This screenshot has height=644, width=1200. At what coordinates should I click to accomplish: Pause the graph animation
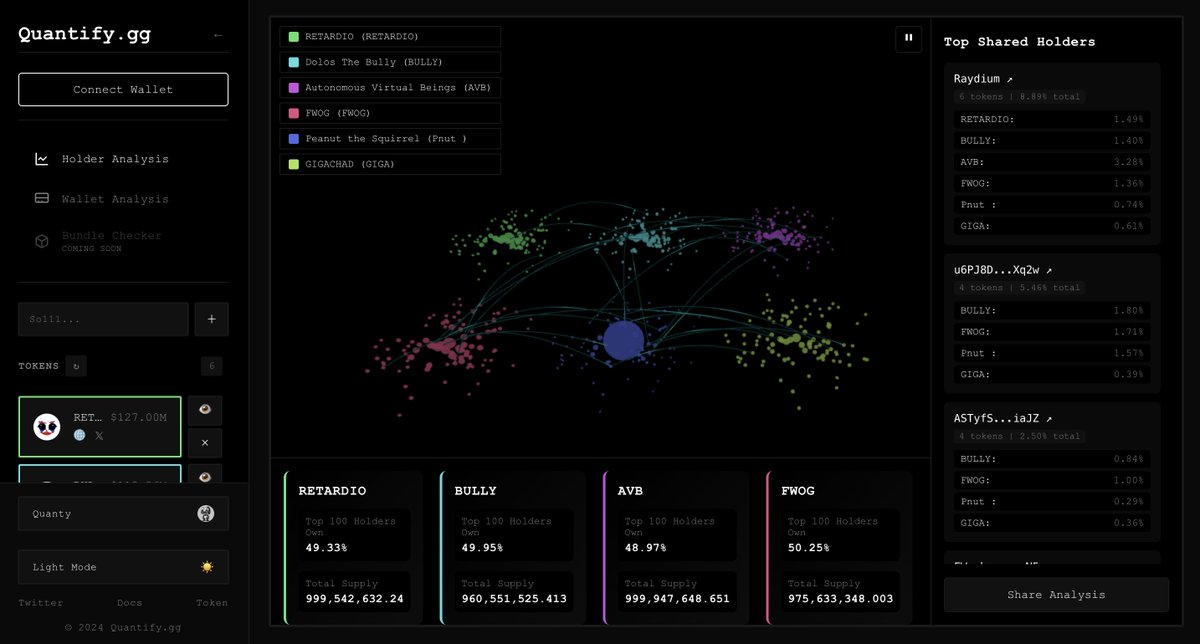pos(909,38)
